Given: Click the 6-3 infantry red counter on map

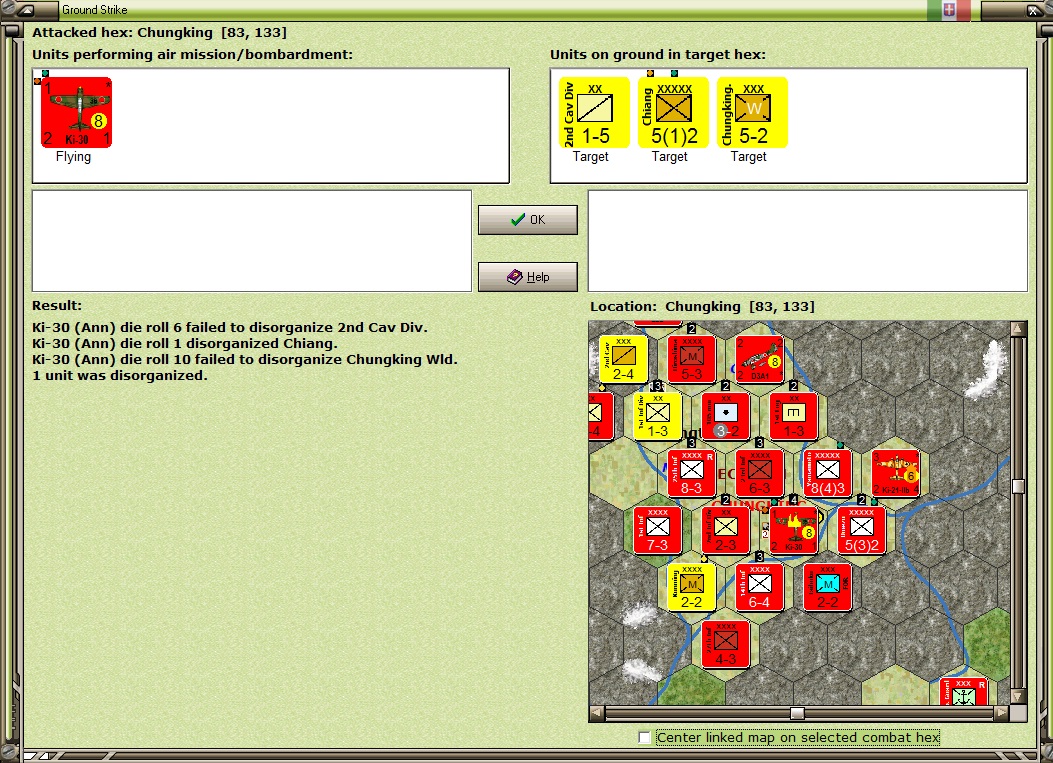Looking at the screenshot, I should 760,473.
